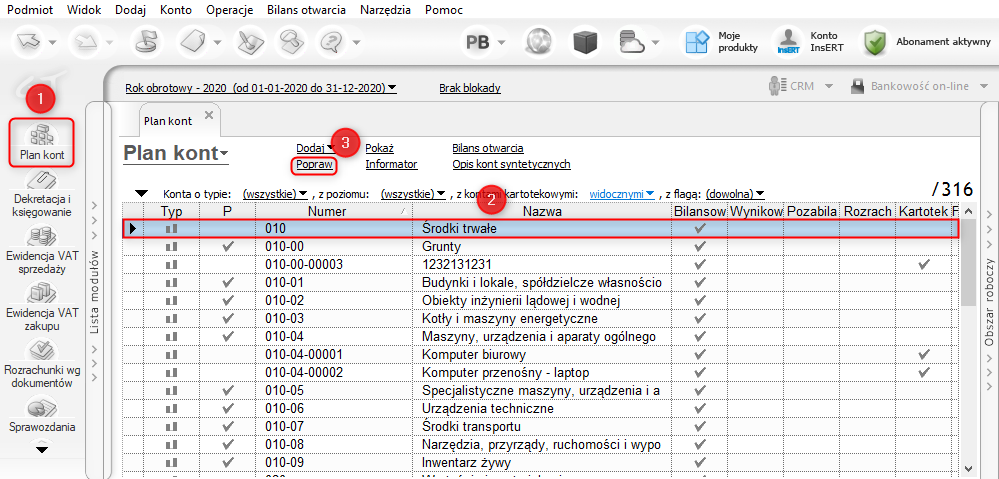Toggle Kartotekowe checkmark for Komputer biurowy

(922, 355)
